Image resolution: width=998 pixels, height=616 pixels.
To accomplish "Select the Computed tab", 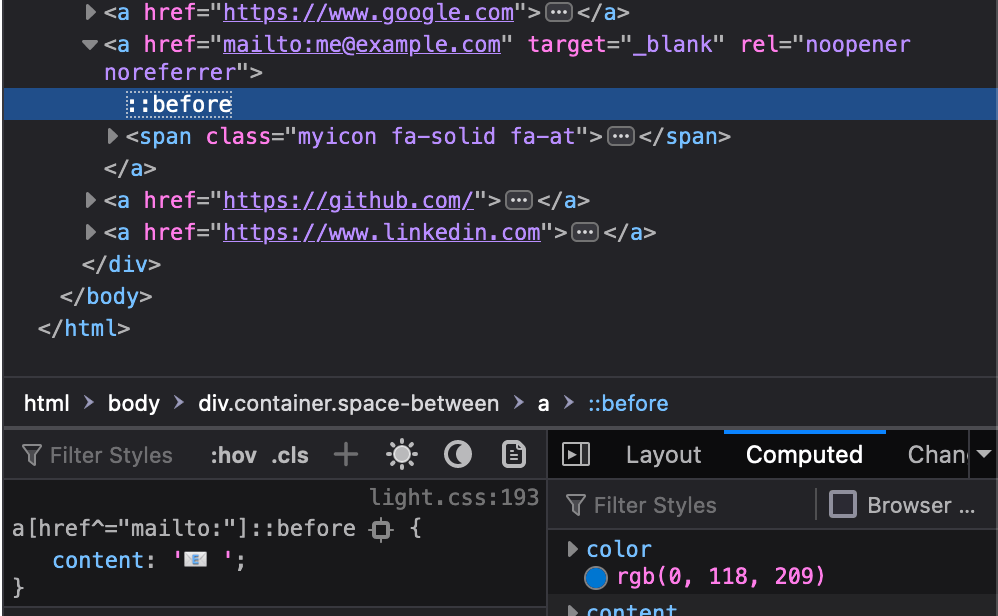I will pyautogui.click(x=805, y=454).
